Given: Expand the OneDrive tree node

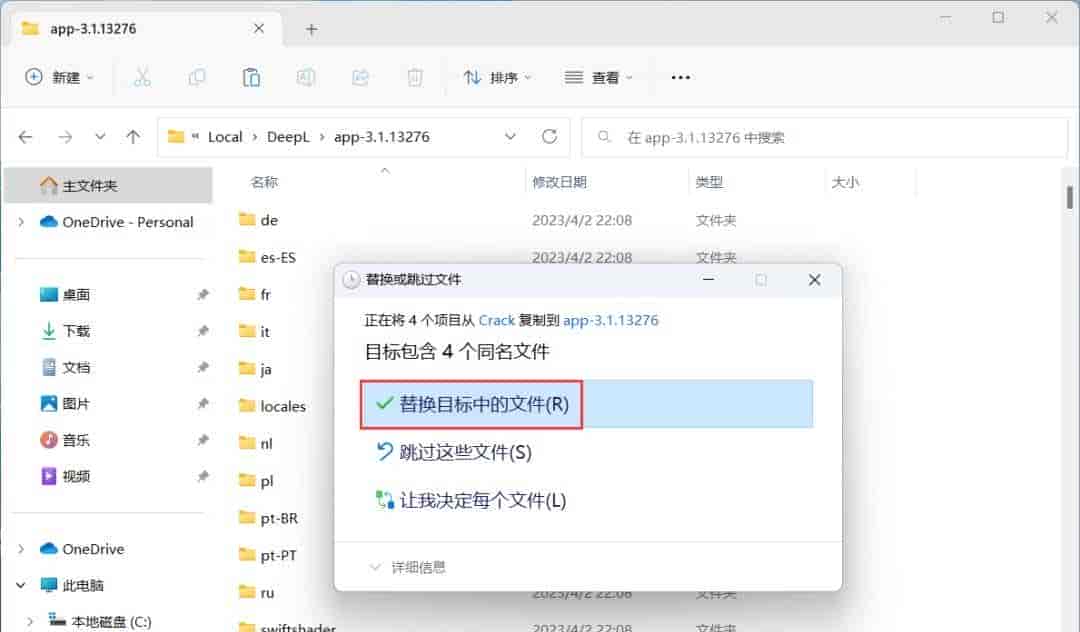Looking at the screenshot, I should (x=21, y=549).
